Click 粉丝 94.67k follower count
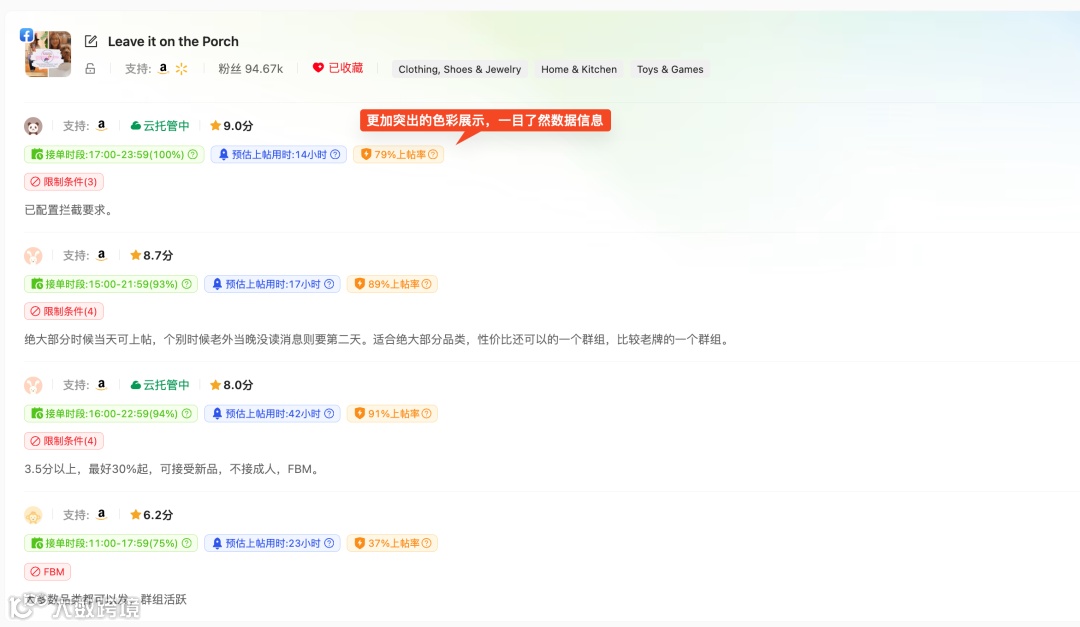The image size is (1080, 627). pyautogui.click(x=251, y=69)
